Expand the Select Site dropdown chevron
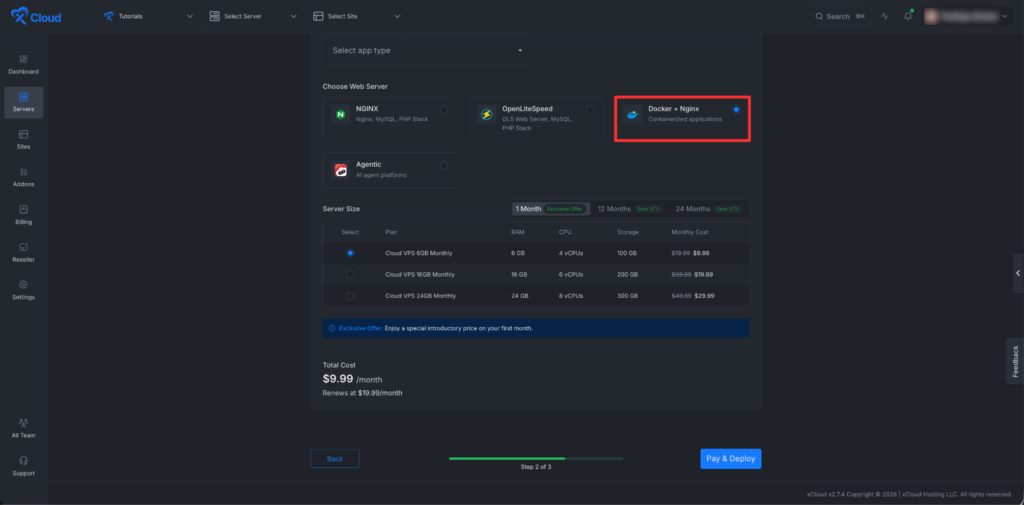 pos(397,16)
